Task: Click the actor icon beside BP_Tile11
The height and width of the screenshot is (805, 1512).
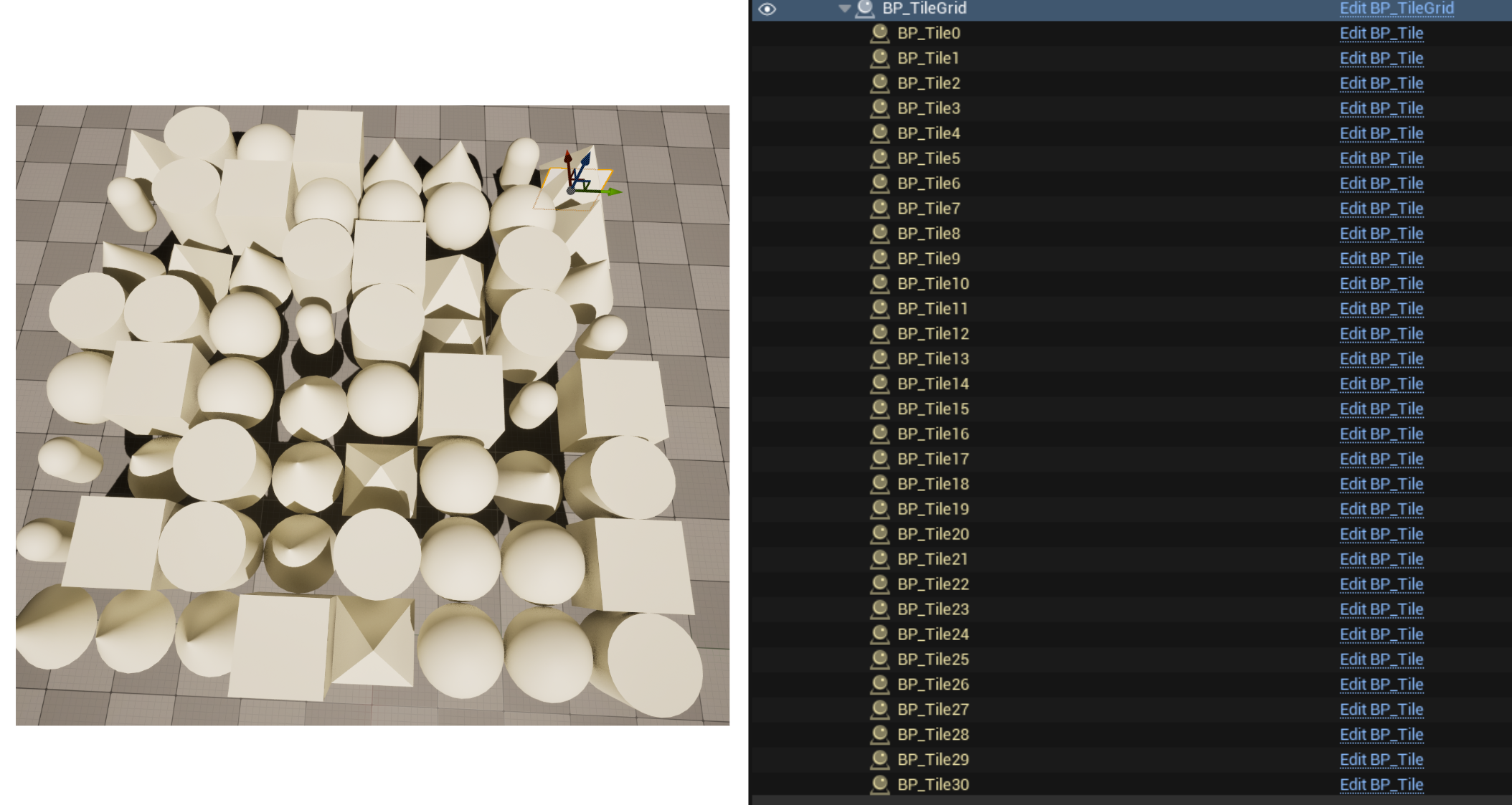Action: (x=879, y=308)
